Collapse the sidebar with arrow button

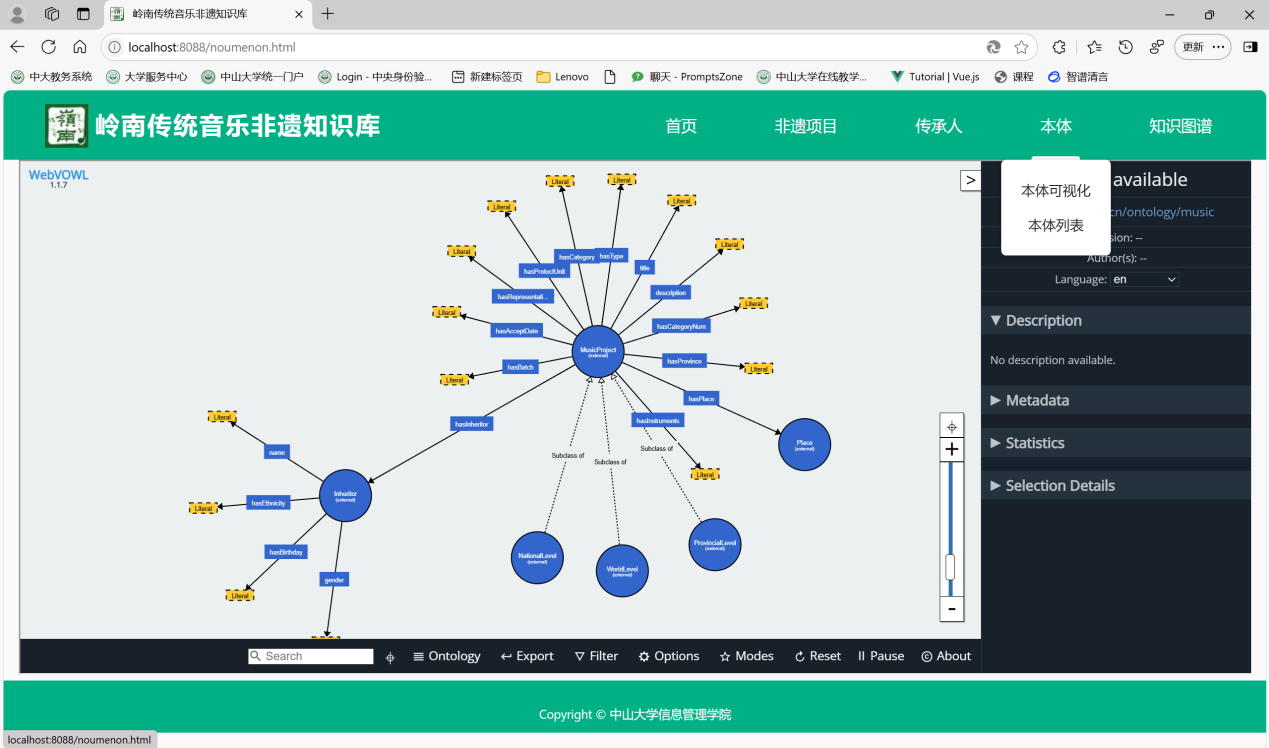coord(970,180)
